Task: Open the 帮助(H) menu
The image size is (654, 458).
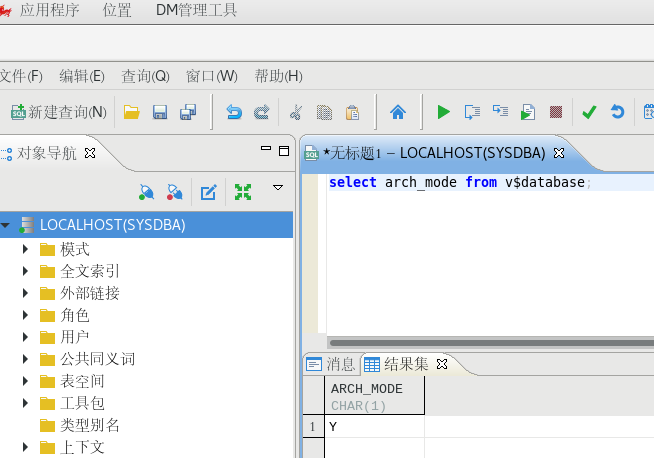Action: [279, 76]
